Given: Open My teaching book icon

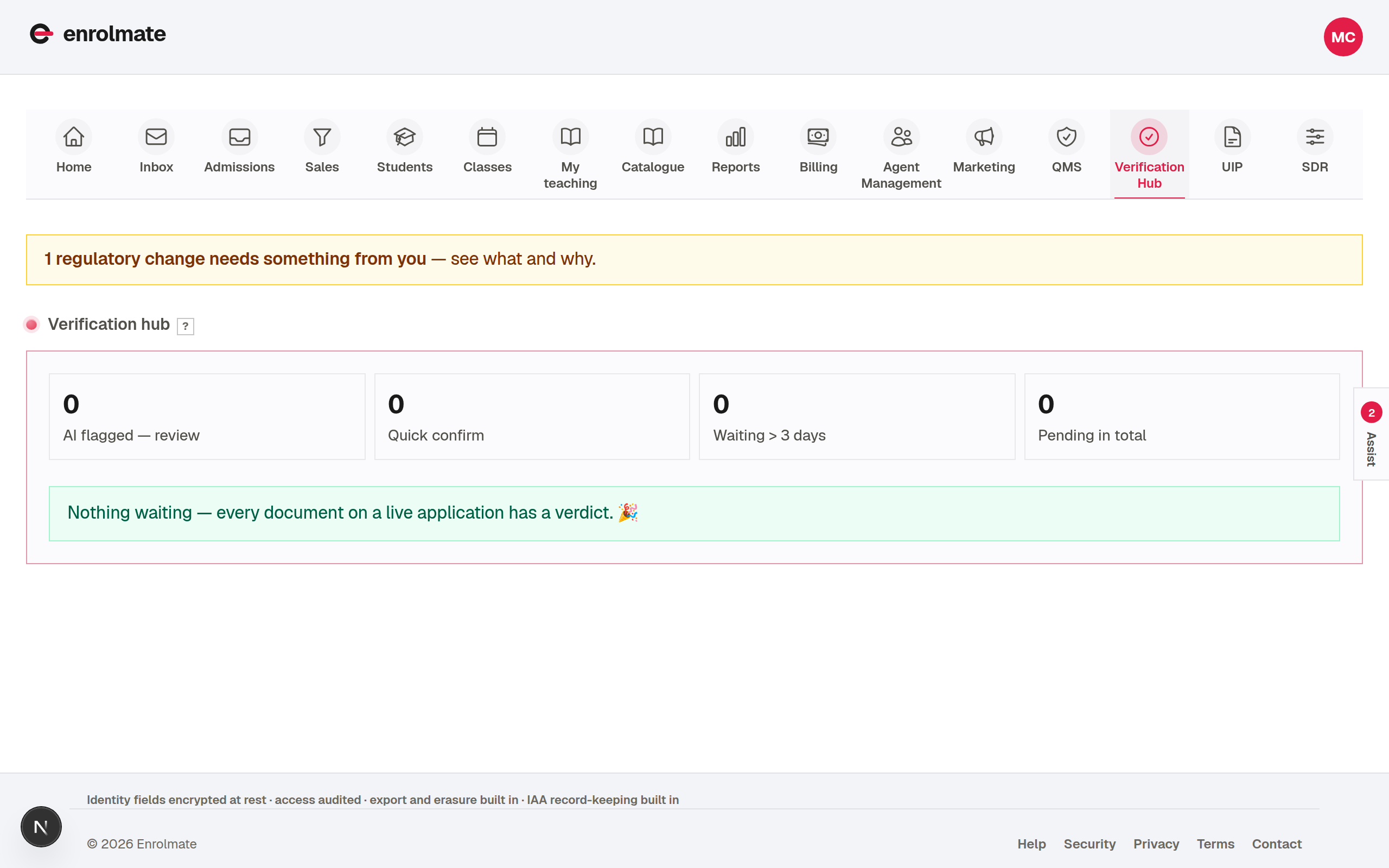Looking at the screenshot, I should [571, 137].
